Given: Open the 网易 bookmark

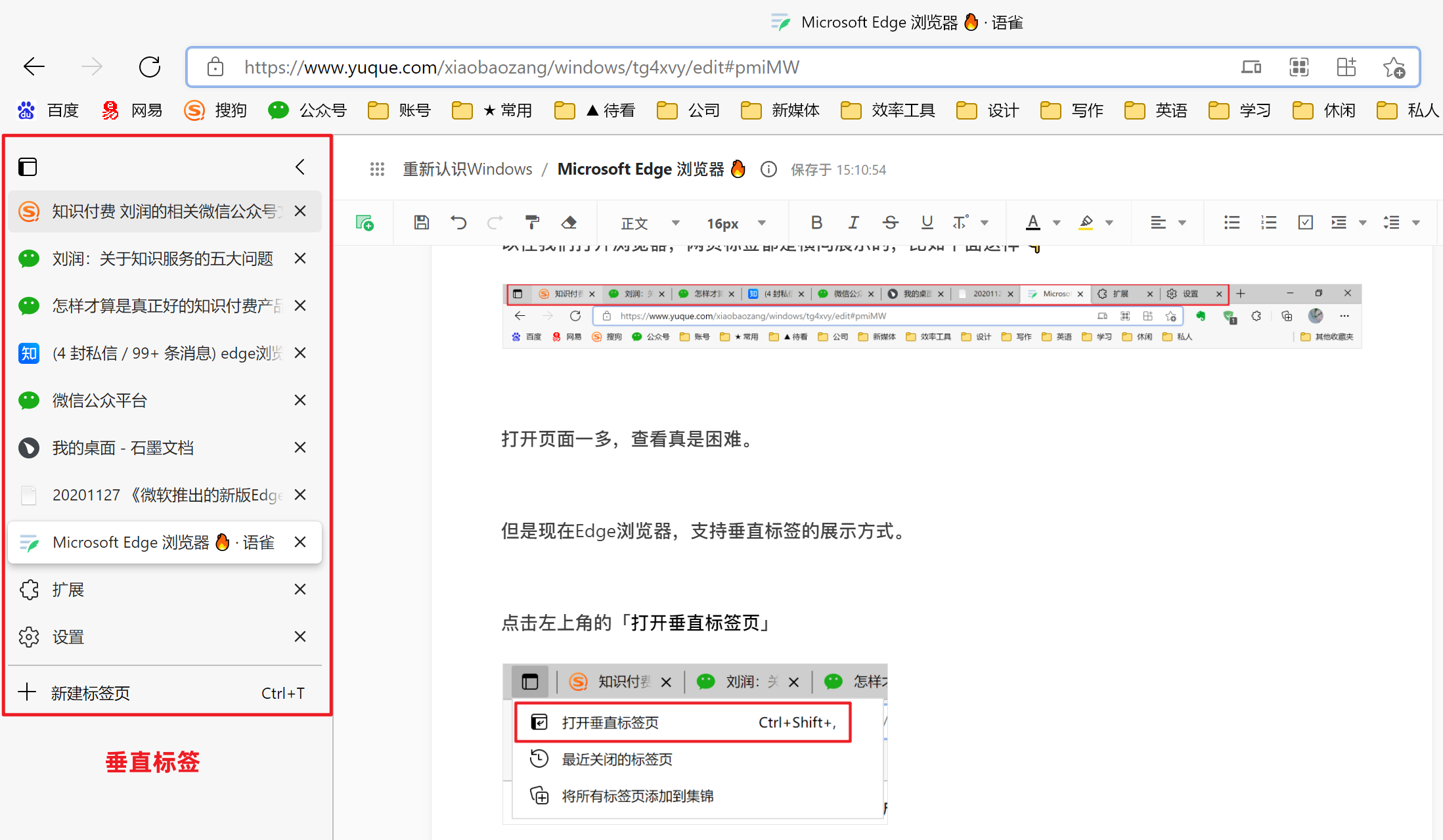Looking at the screenshot, I should tap(132, 110).
